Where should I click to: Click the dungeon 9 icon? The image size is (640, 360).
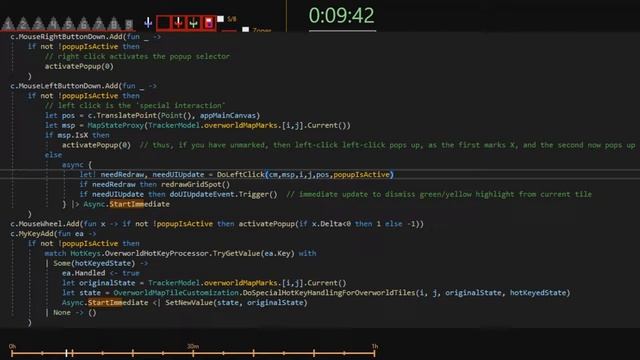pyautogui.click(x=128, y=24)
